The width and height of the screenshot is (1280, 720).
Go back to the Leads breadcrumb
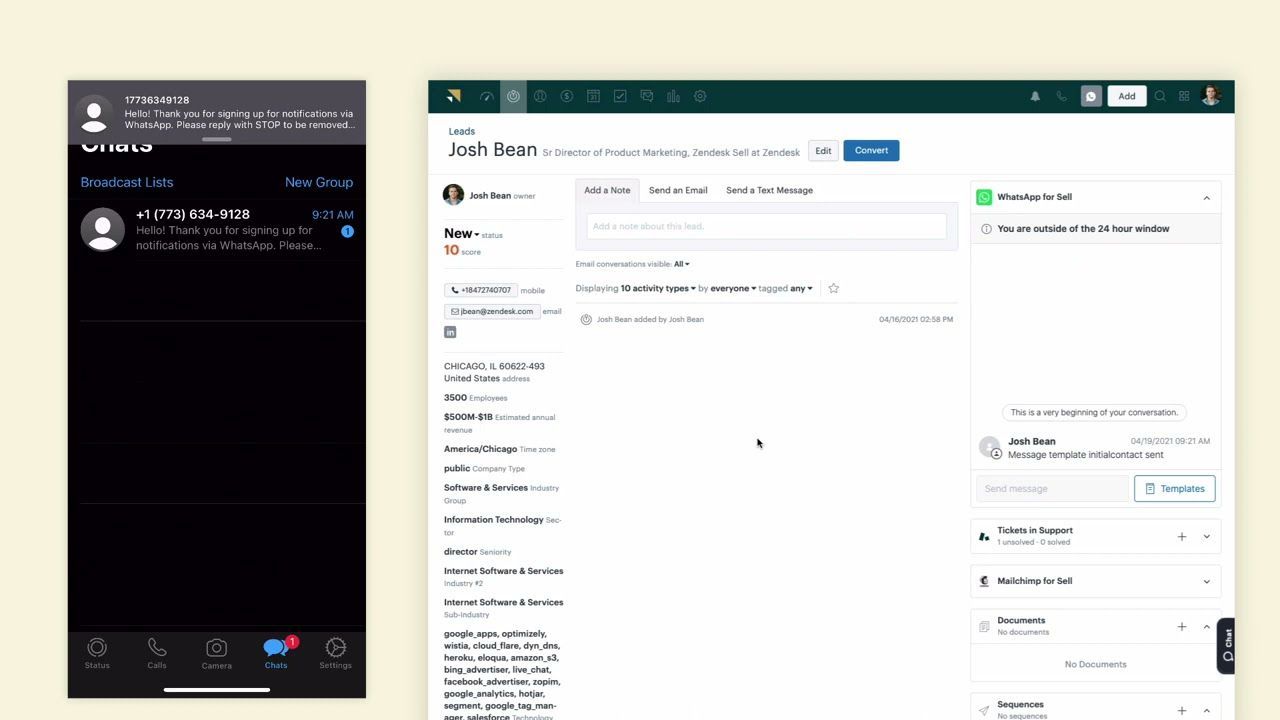(x=461, y=131)
